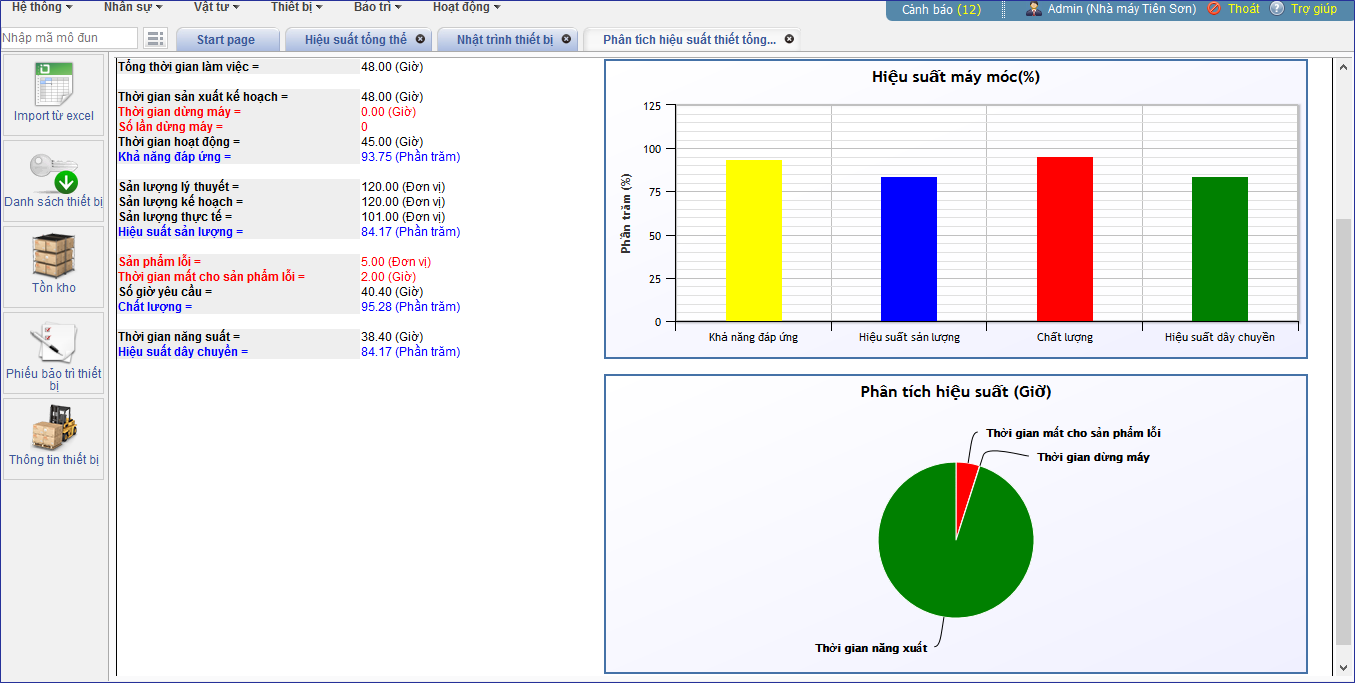
Task: Open the Vật tư dropdown menu
Action: point(216,7)
